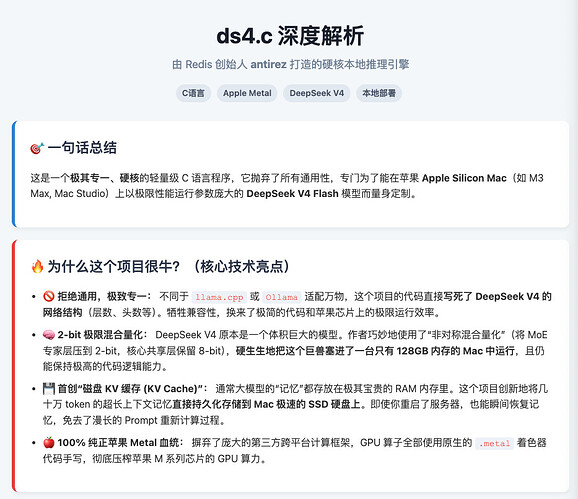The height and width of the screenshot is (499, 578).
Task: Click the red apple emoji before 100% 纯正苹果
Action: (49, 442)
